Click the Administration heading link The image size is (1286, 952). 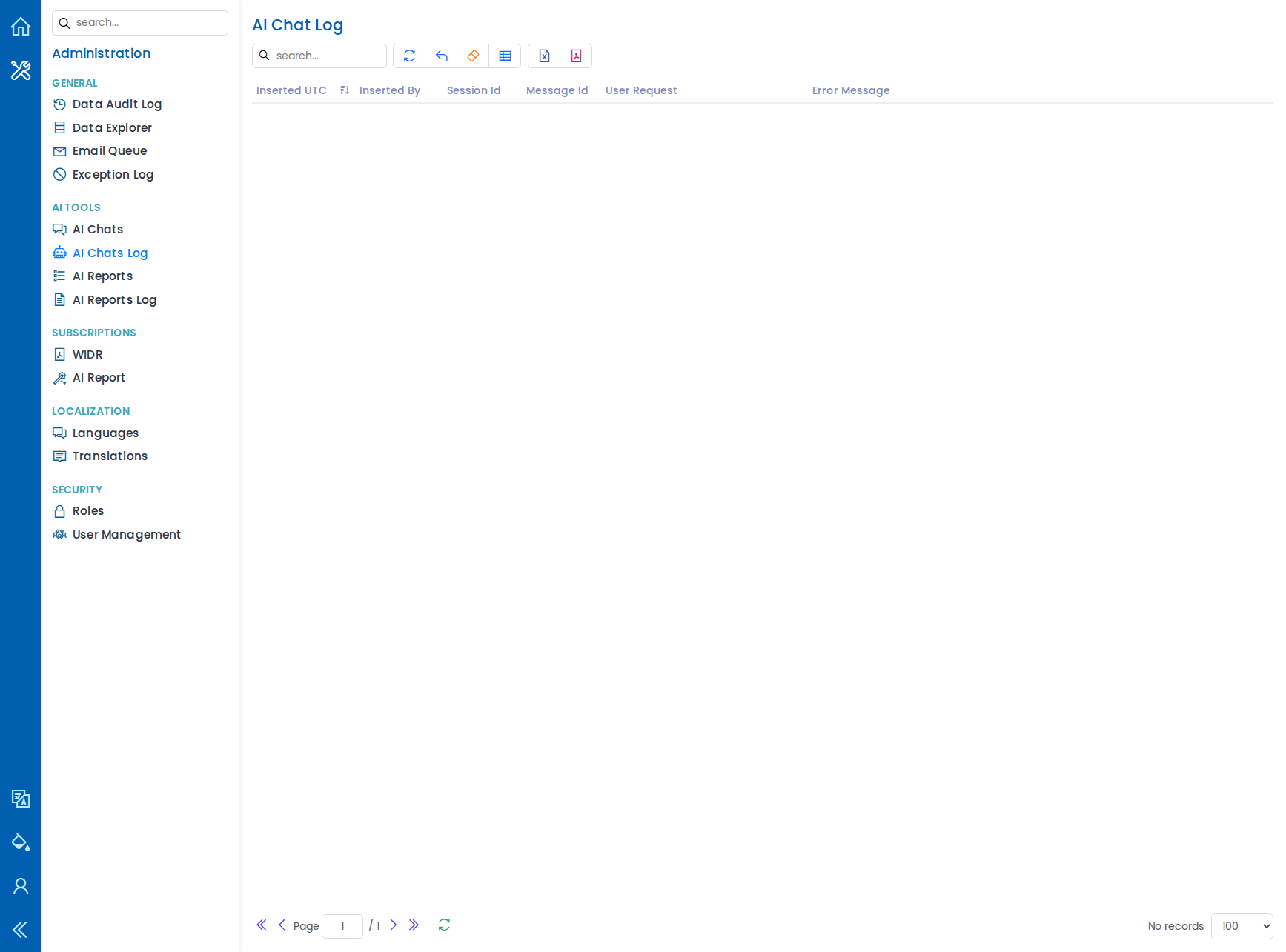point(102,53)
